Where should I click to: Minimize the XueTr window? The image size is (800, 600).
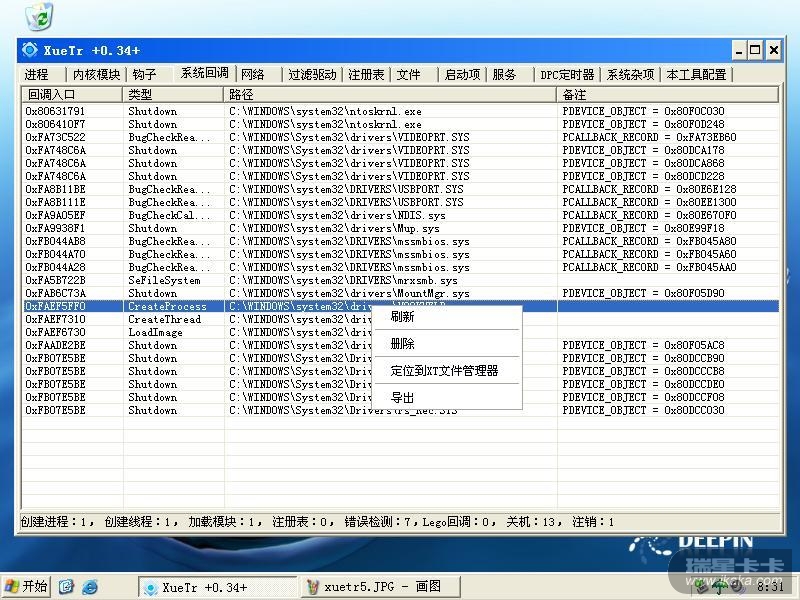[x=739, y=50]
